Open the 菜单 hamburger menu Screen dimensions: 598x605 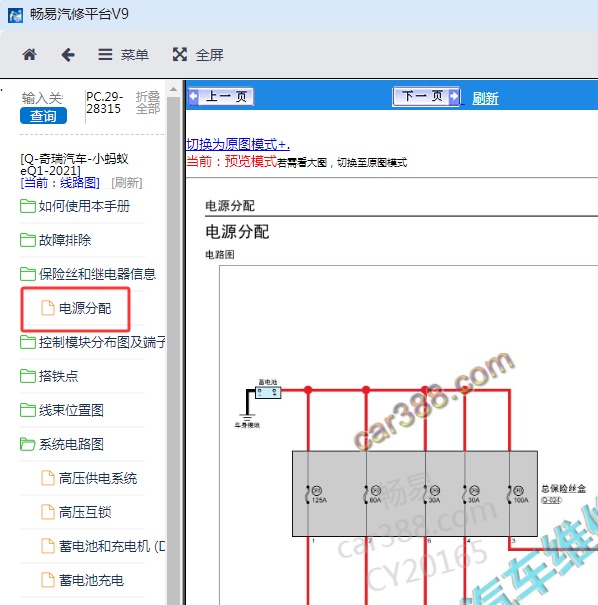tap(123, 55)
